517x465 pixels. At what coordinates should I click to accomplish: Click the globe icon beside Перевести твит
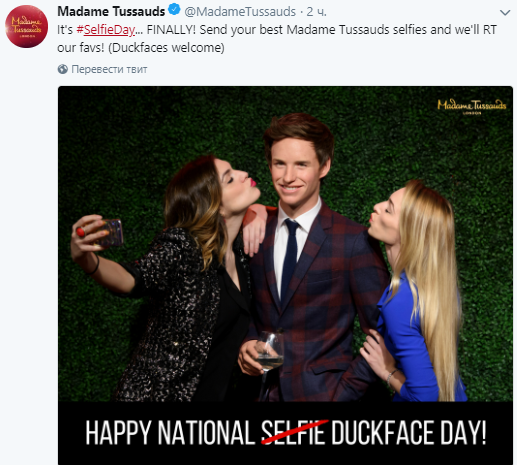63,69
